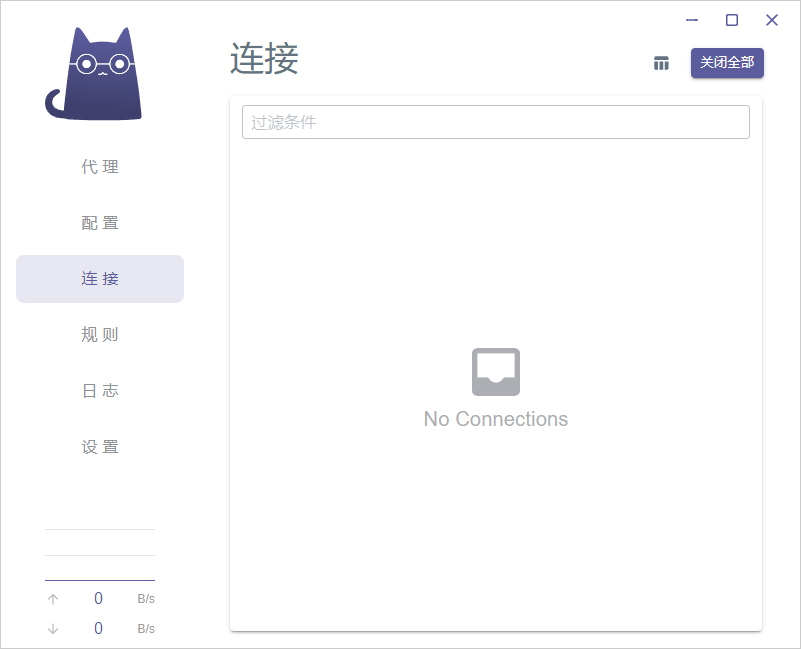
Task: Open the 设置 (Settings) section
Action: click(x=99, y=446)
